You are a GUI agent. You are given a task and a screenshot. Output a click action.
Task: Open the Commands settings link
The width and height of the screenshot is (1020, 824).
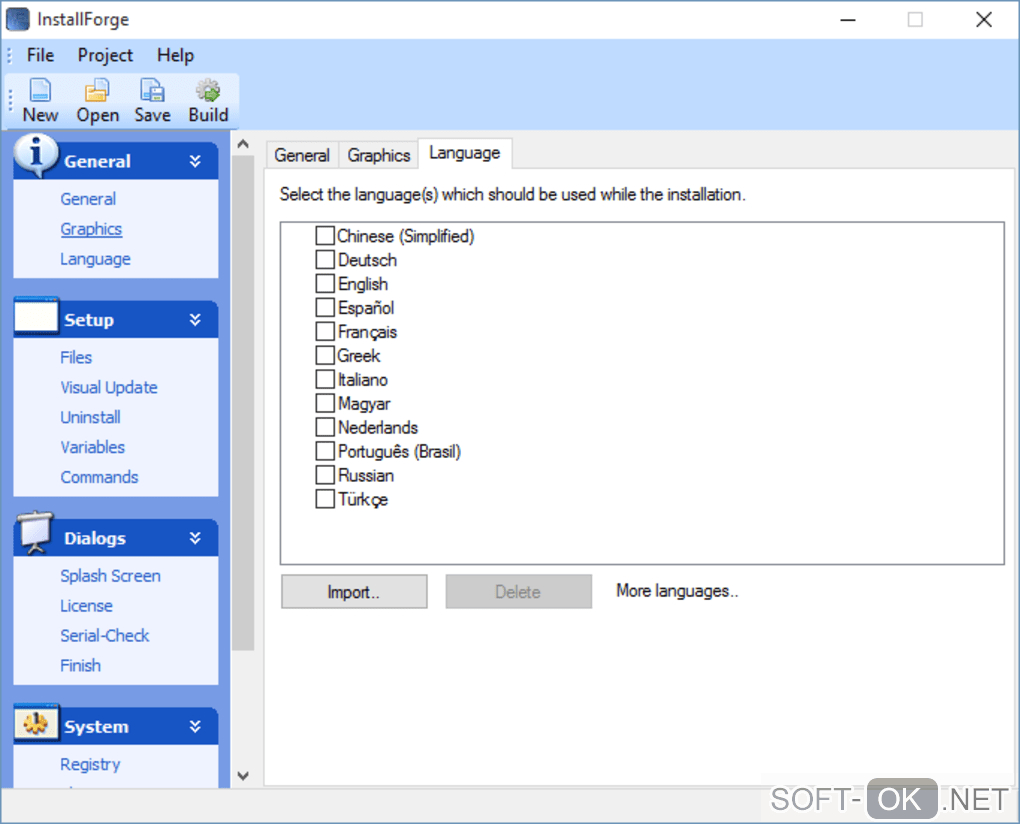pos(100,477)
